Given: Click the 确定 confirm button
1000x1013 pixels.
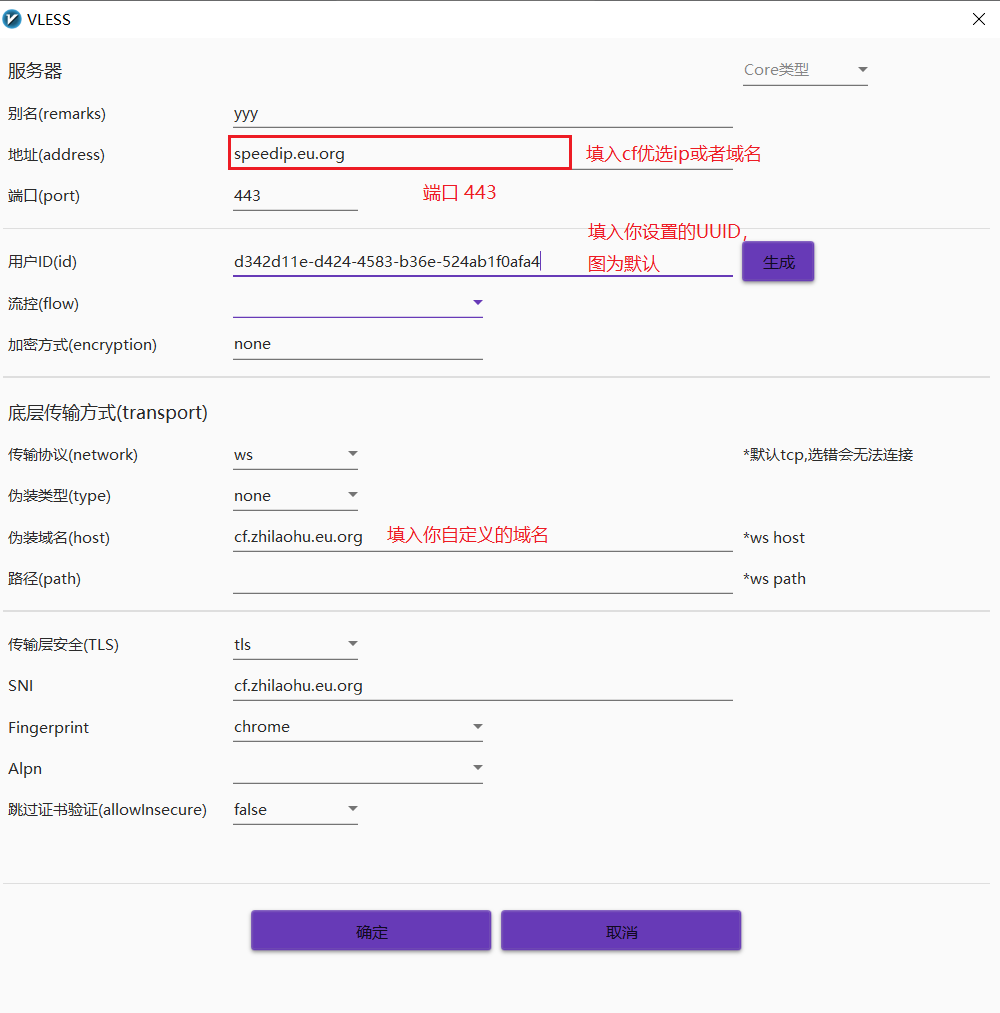Looking at the screenshot, I should point(371,931).
